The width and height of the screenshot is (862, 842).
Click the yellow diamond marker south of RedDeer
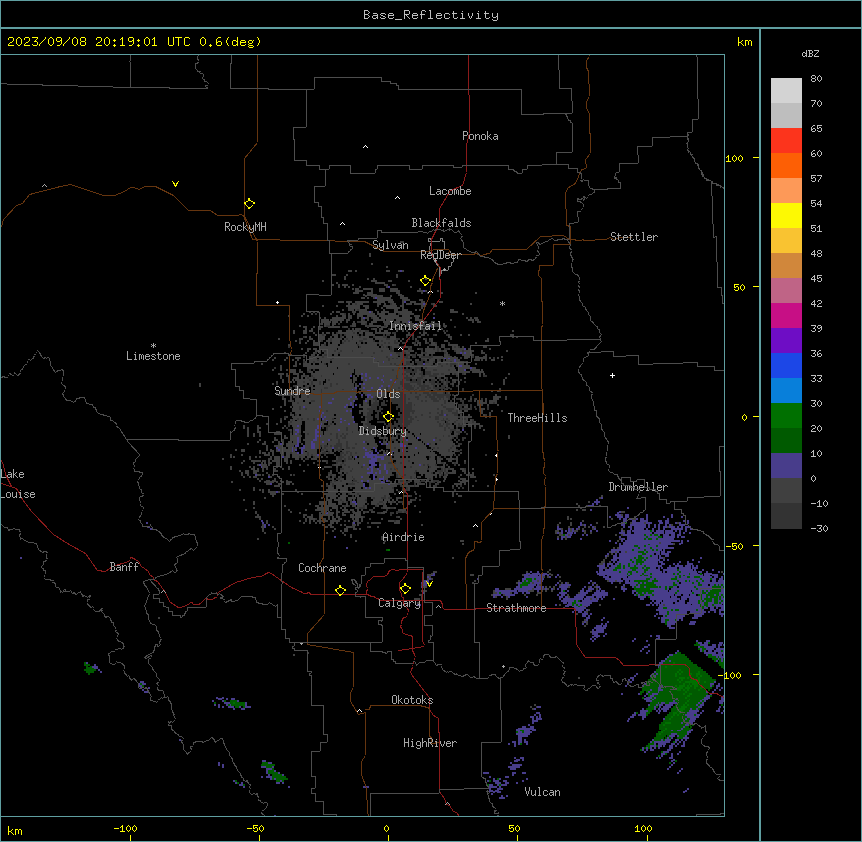click(x=425, y=281)
